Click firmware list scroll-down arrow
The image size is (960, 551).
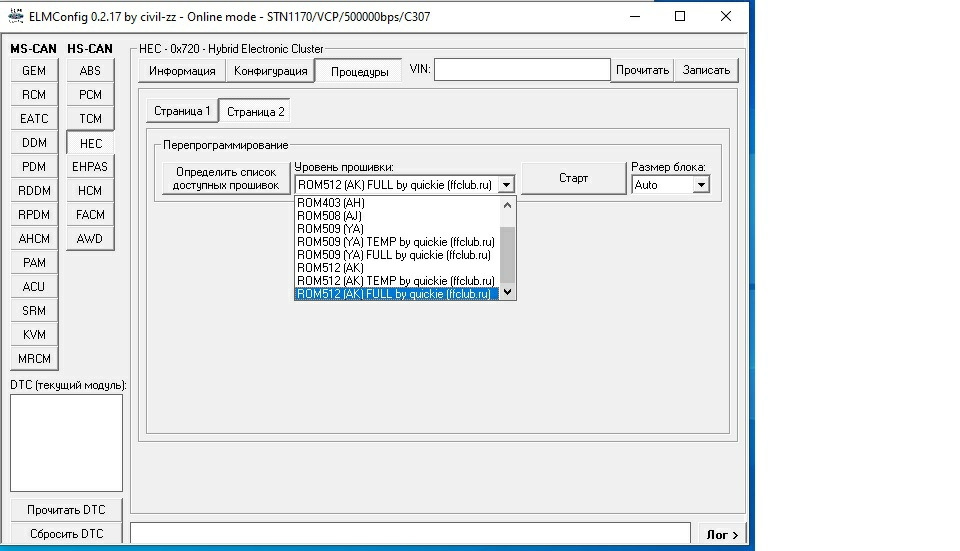click(507, 292)
